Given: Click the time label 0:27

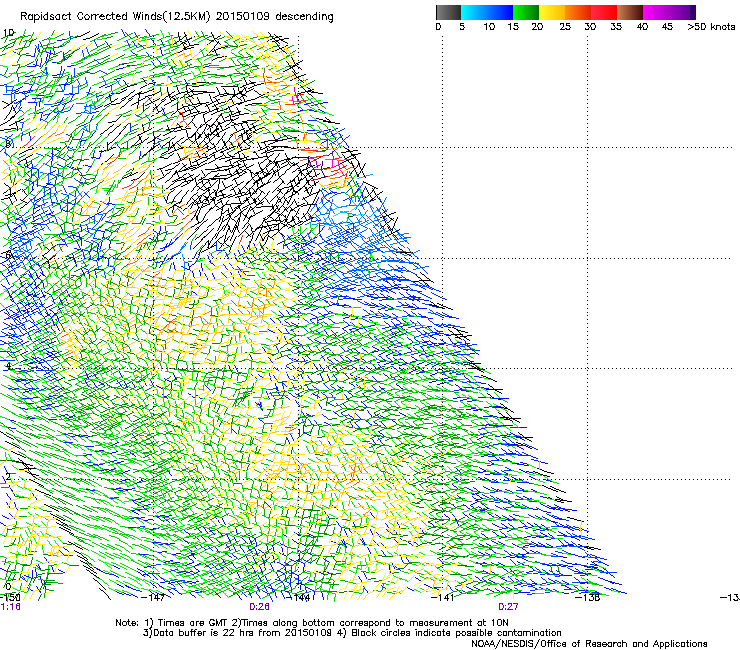Looking at the screenshot, I should coord(508,607).
